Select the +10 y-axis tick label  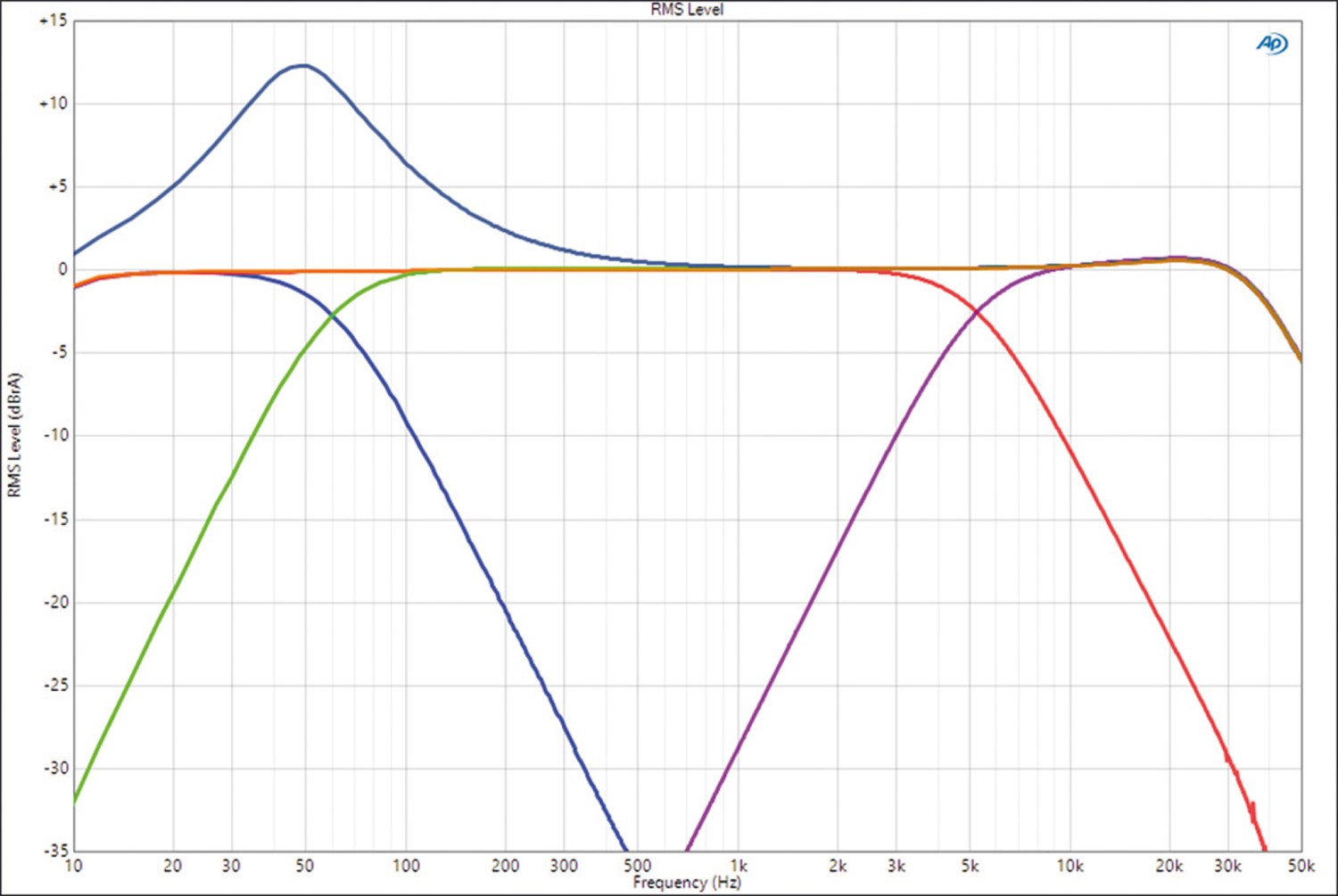pyautogui.click(x=53, y=103)
